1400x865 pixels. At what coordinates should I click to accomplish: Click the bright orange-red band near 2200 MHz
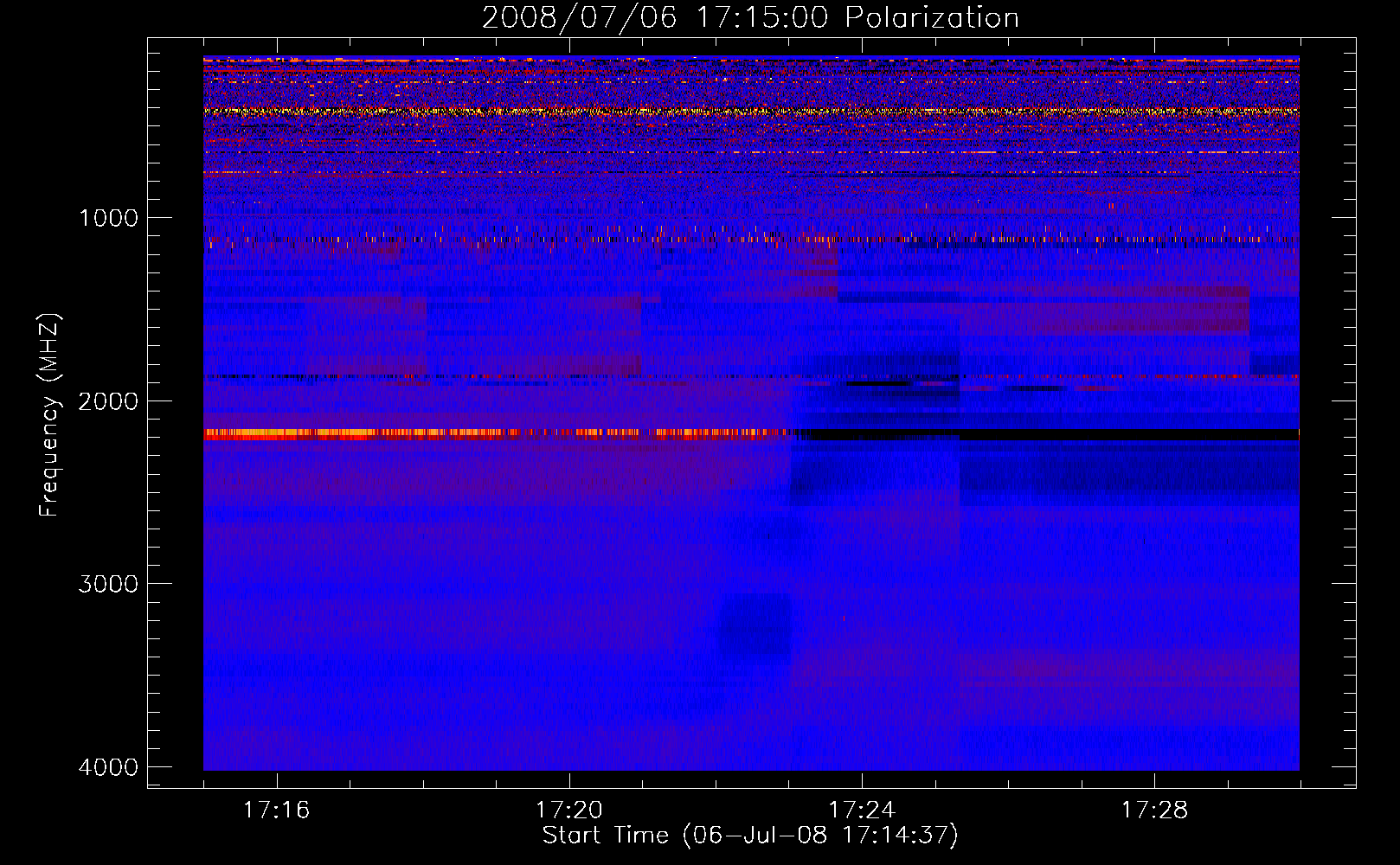click(x=498, y=434)
